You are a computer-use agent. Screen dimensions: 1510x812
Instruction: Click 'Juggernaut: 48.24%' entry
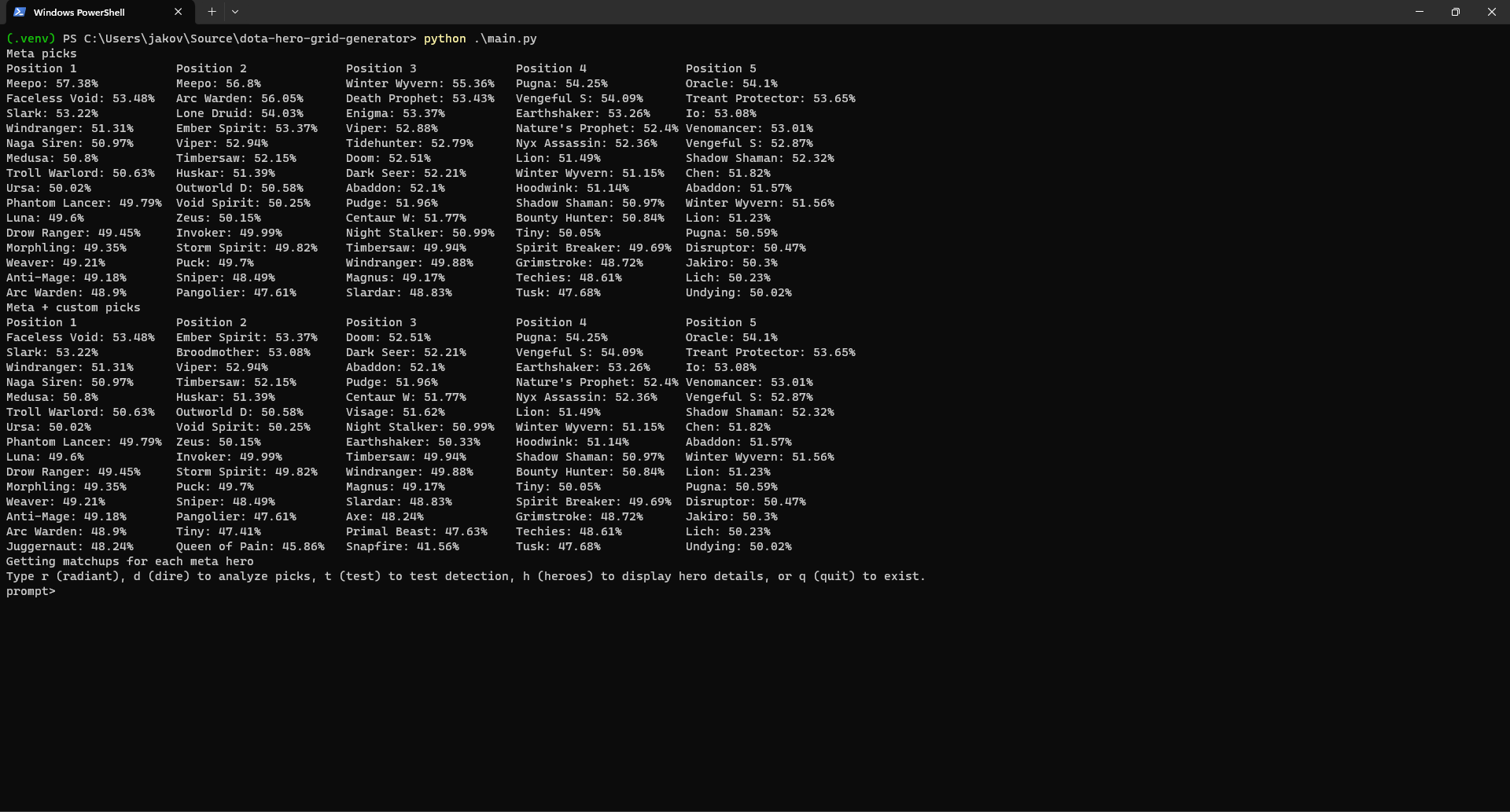pos(70,546)
